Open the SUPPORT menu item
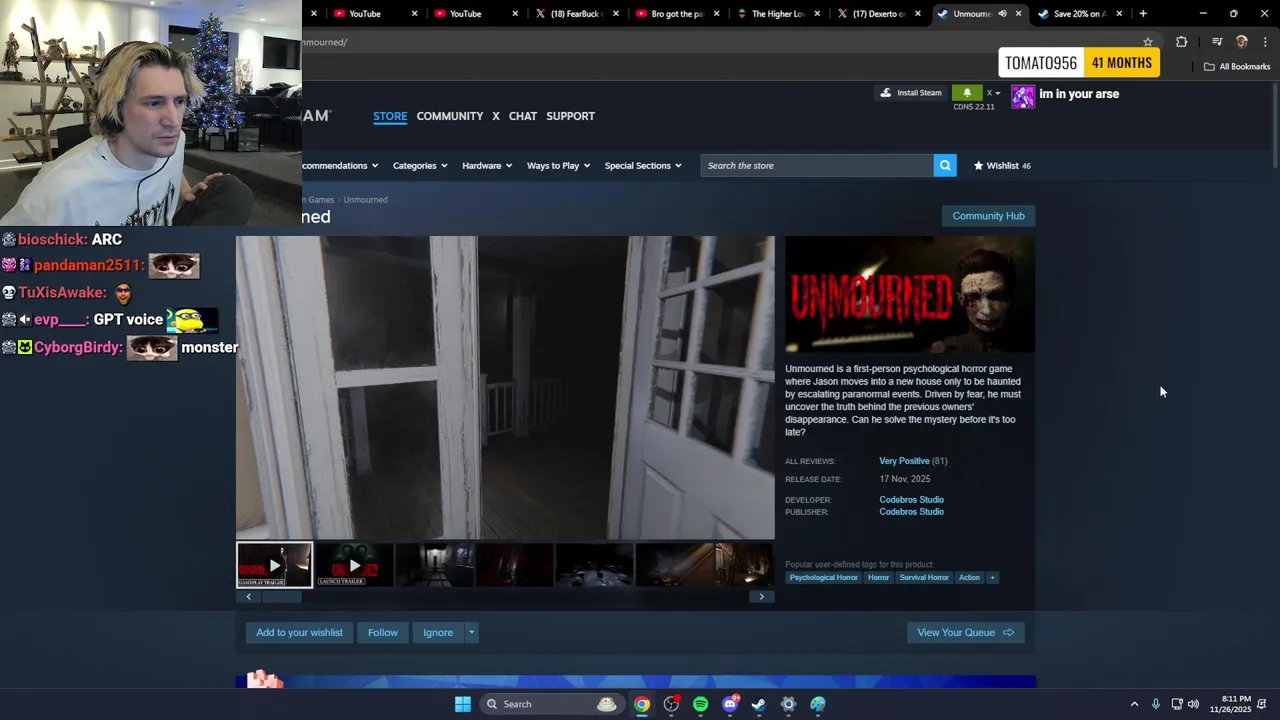 pyautogui.click(x=571, y=116)
